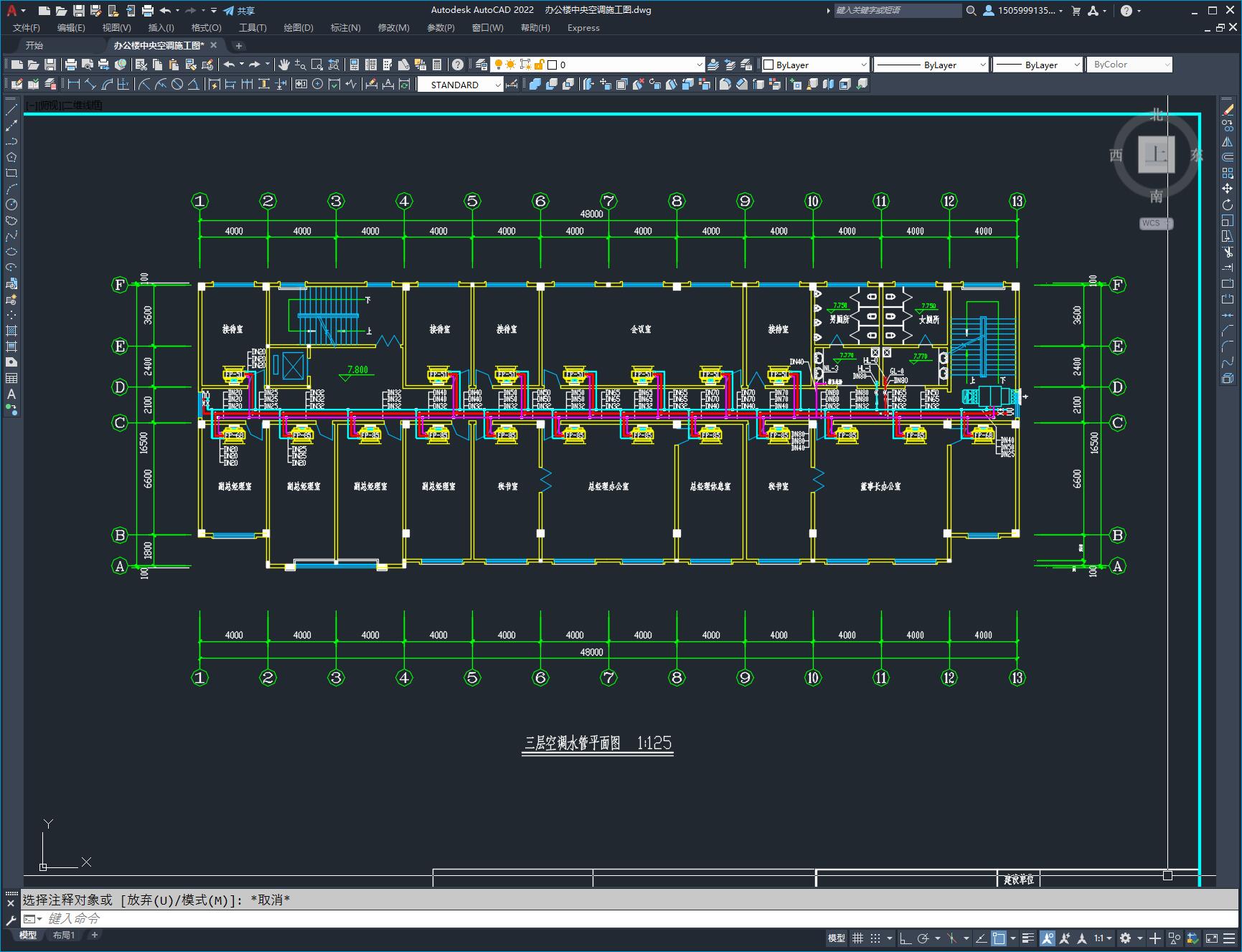Image resolution: width=1242 pixels, height=952 pixels.
Task: Select the Erase tool in the modify toolbar
Action: [x=1228, y=110]
